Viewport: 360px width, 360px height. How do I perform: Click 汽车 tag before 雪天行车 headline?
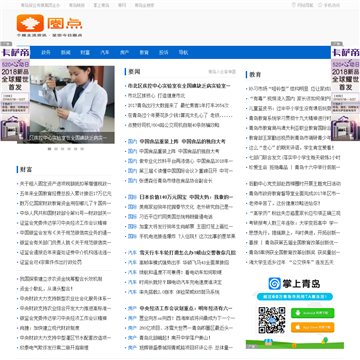pyautogui.click(x=132, y=253)
